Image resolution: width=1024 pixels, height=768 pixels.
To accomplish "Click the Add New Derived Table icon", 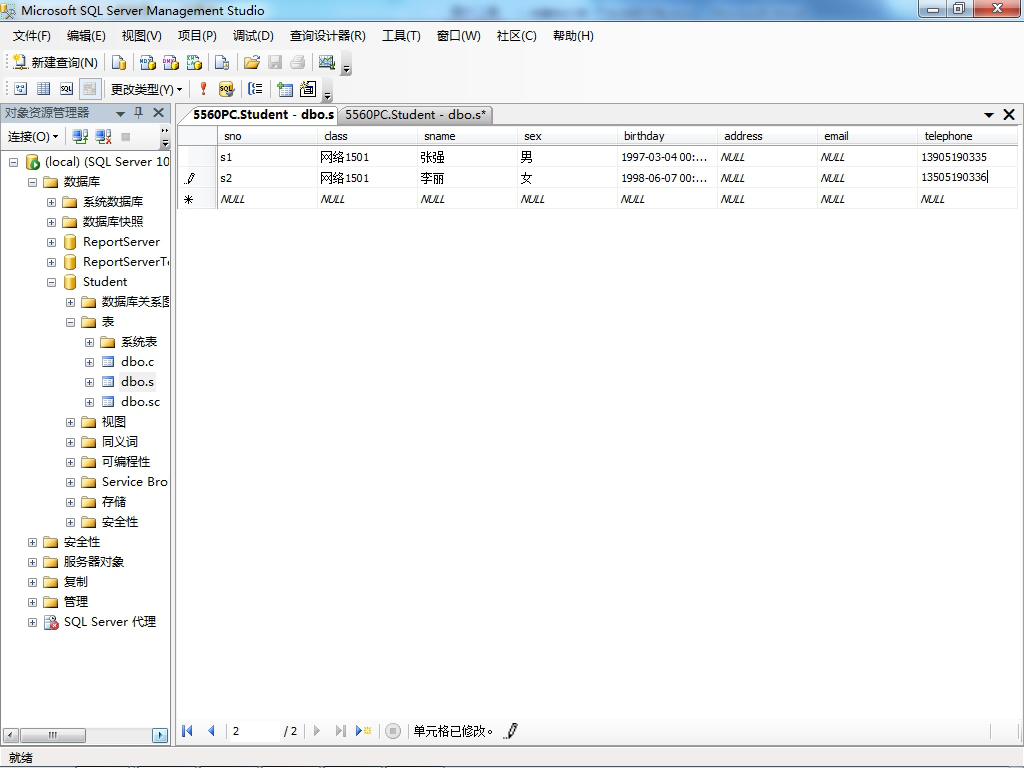I will tap(308, 89).
